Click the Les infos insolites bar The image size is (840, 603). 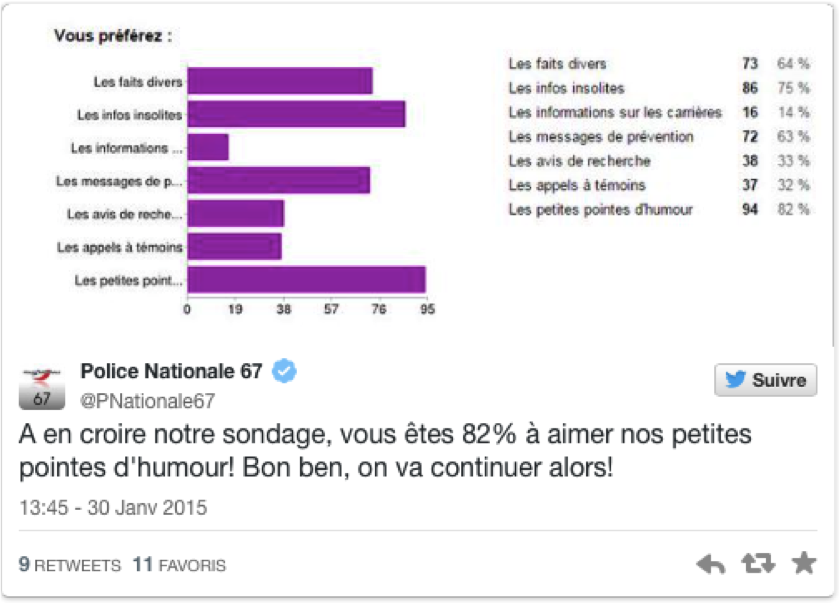coord(296,114)
